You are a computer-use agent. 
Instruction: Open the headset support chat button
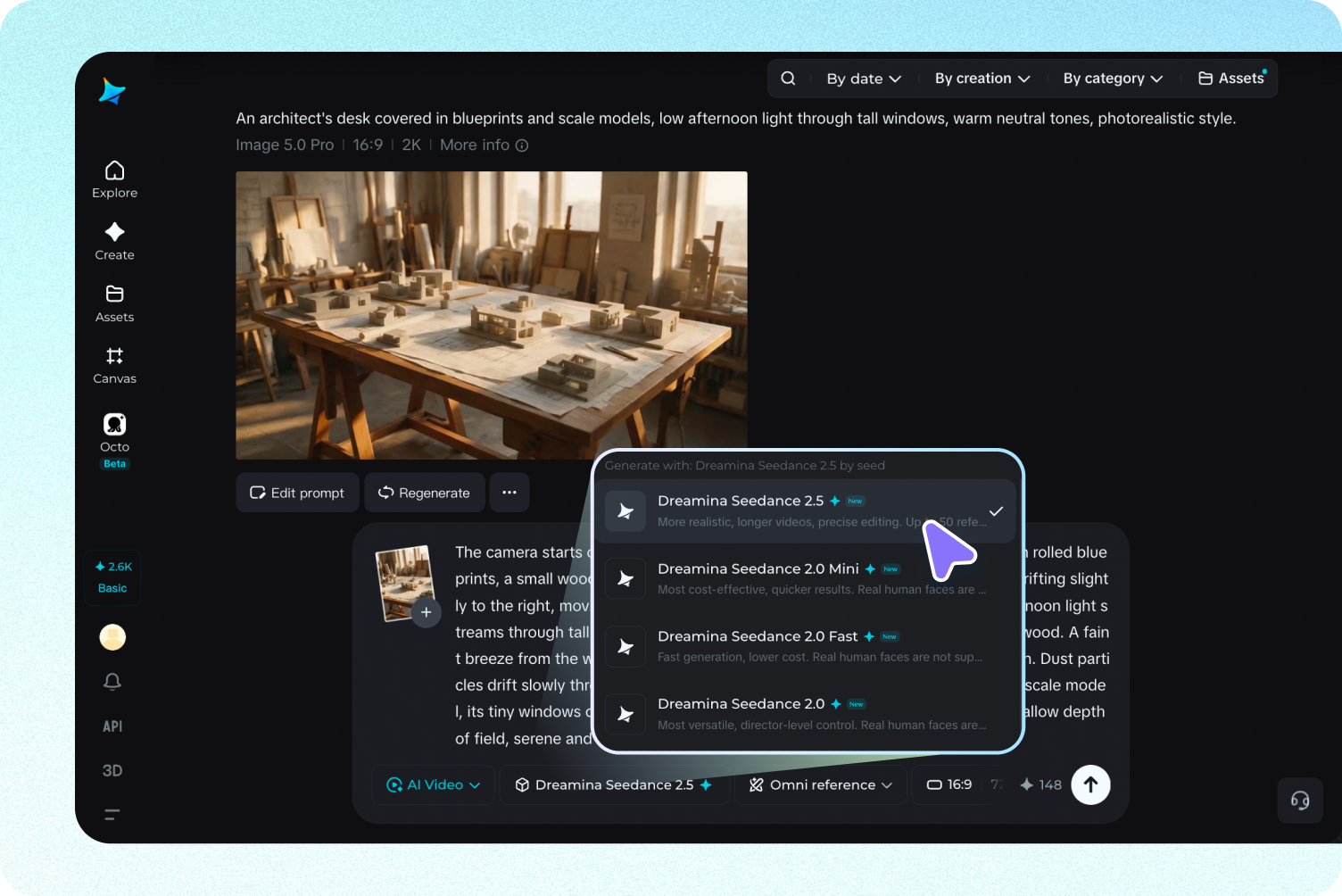point(1300,801)
